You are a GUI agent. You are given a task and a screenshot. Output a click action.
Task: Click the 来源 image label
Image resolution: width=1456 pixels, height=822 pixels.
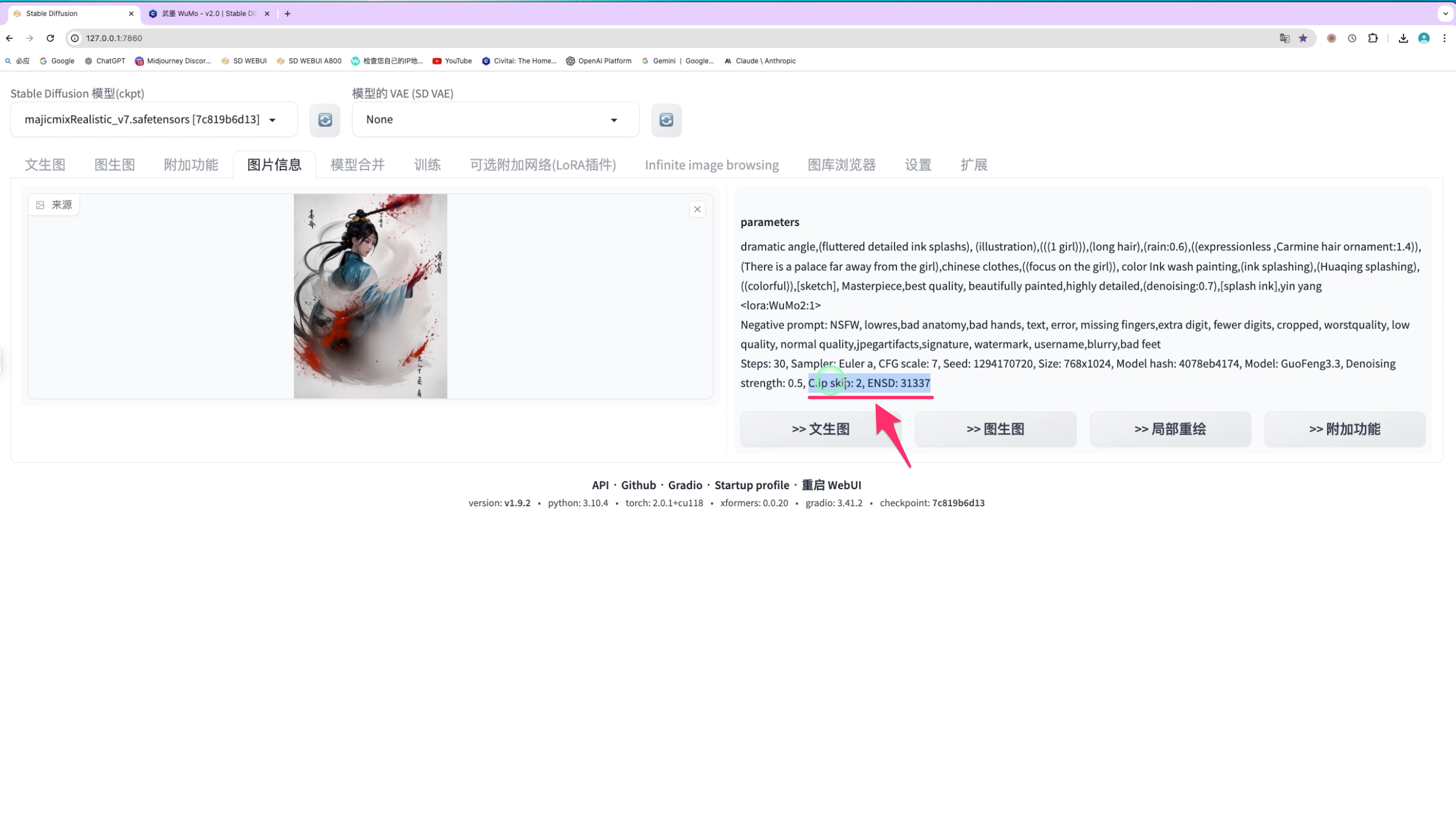(54, 204)
